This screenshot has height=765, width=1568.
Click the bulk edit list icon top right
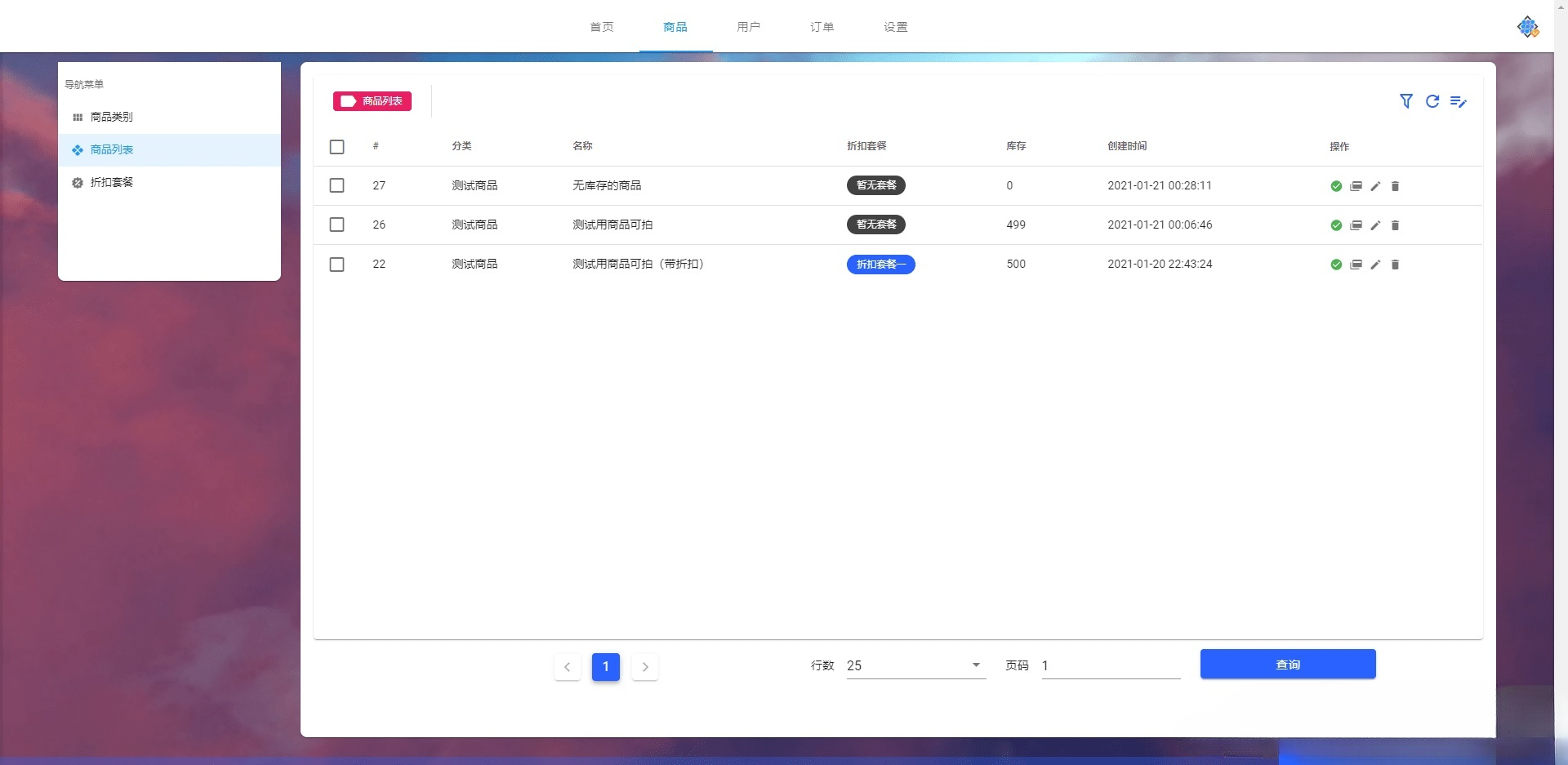(x=1459, y=101)
